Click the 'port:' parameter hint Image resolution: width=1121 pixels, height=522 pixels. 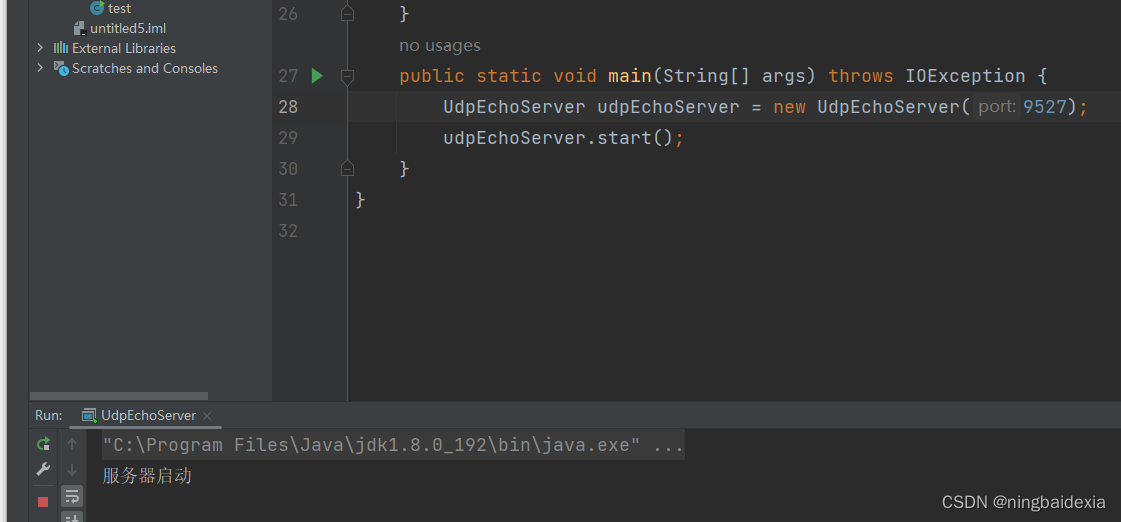(997, 107)
